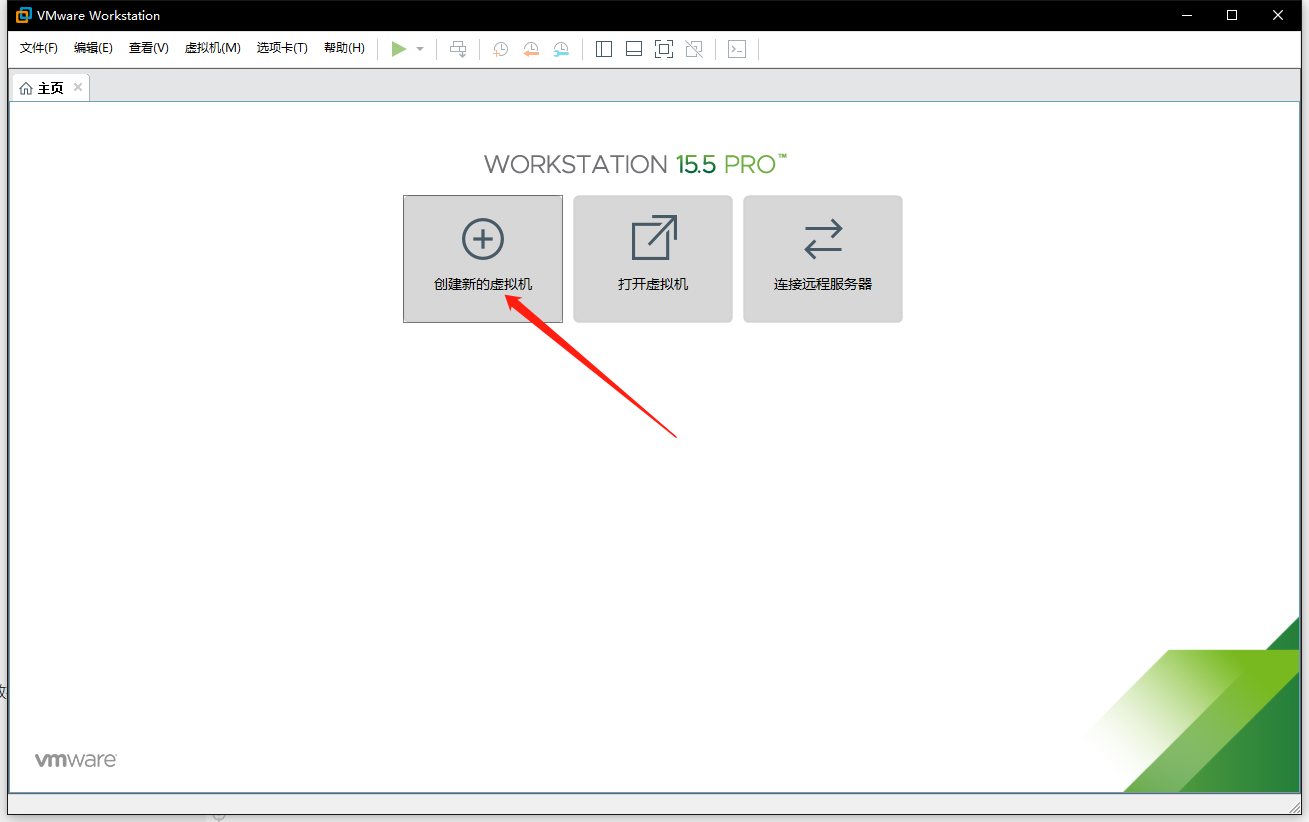Expand the power options dropdown arrow

pyautogui.click(x=420, y=49)
